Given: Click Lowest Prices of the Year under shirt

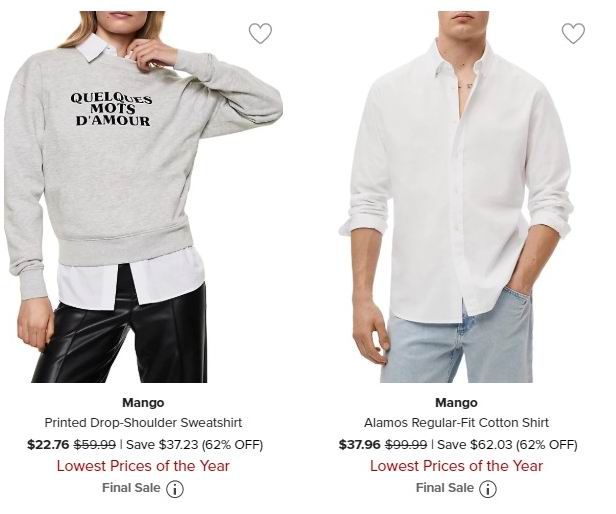Looking at the screenshot, I should coord(456,466).
